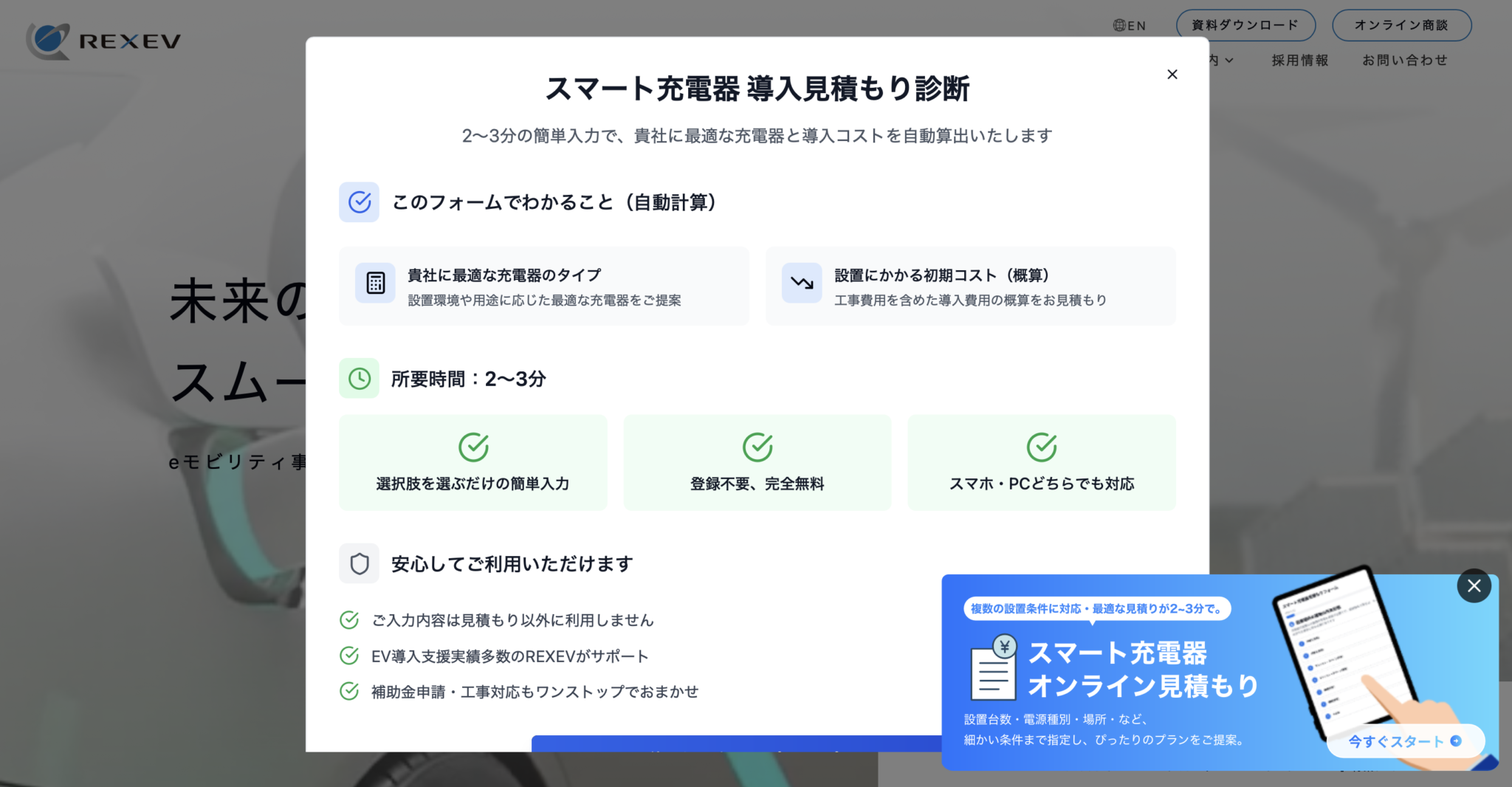Click the 資料ダウンロード button

click(x=1245, y=24)
